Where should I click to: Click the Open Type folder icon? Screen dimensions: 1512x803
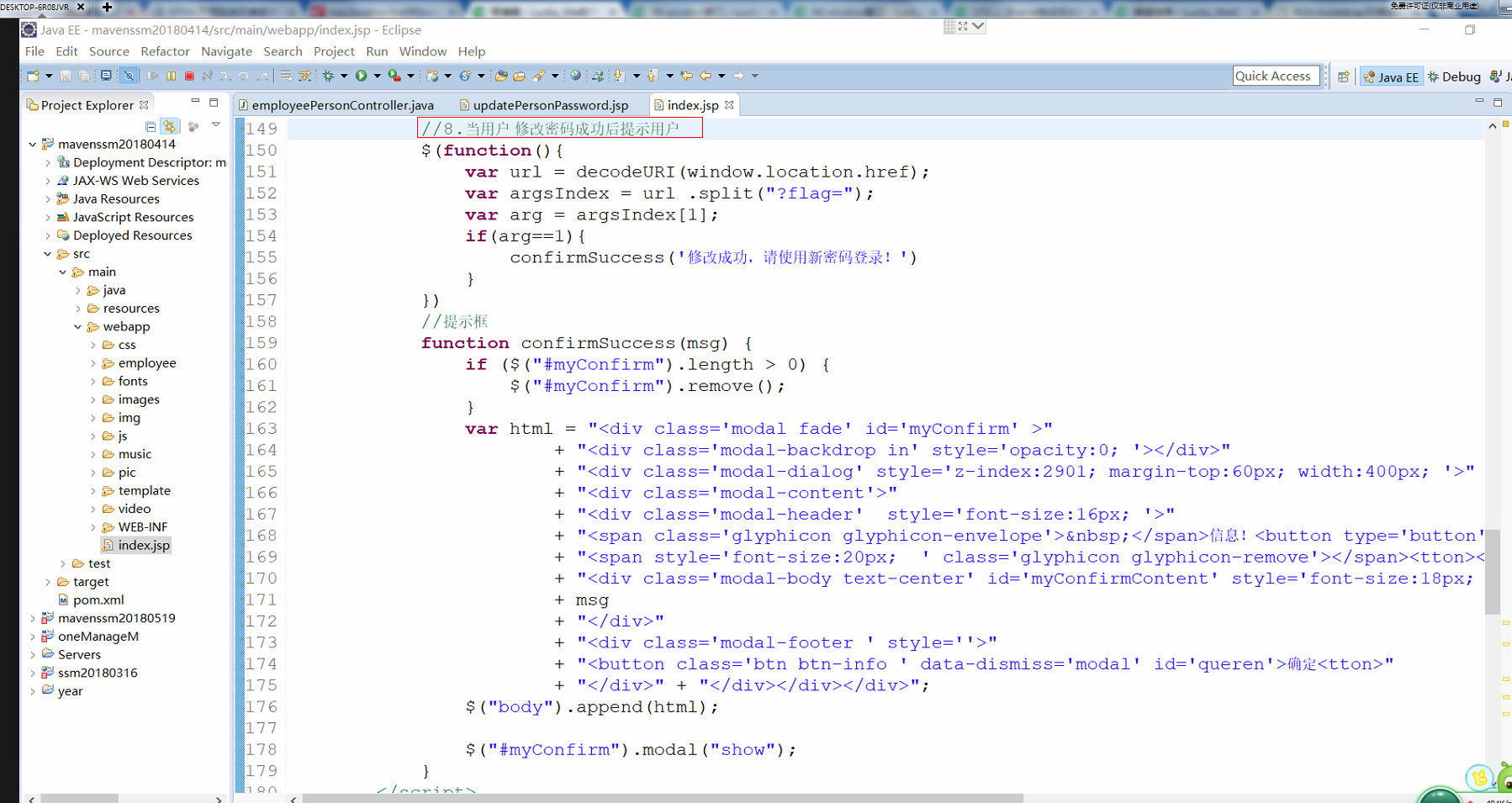501,76
